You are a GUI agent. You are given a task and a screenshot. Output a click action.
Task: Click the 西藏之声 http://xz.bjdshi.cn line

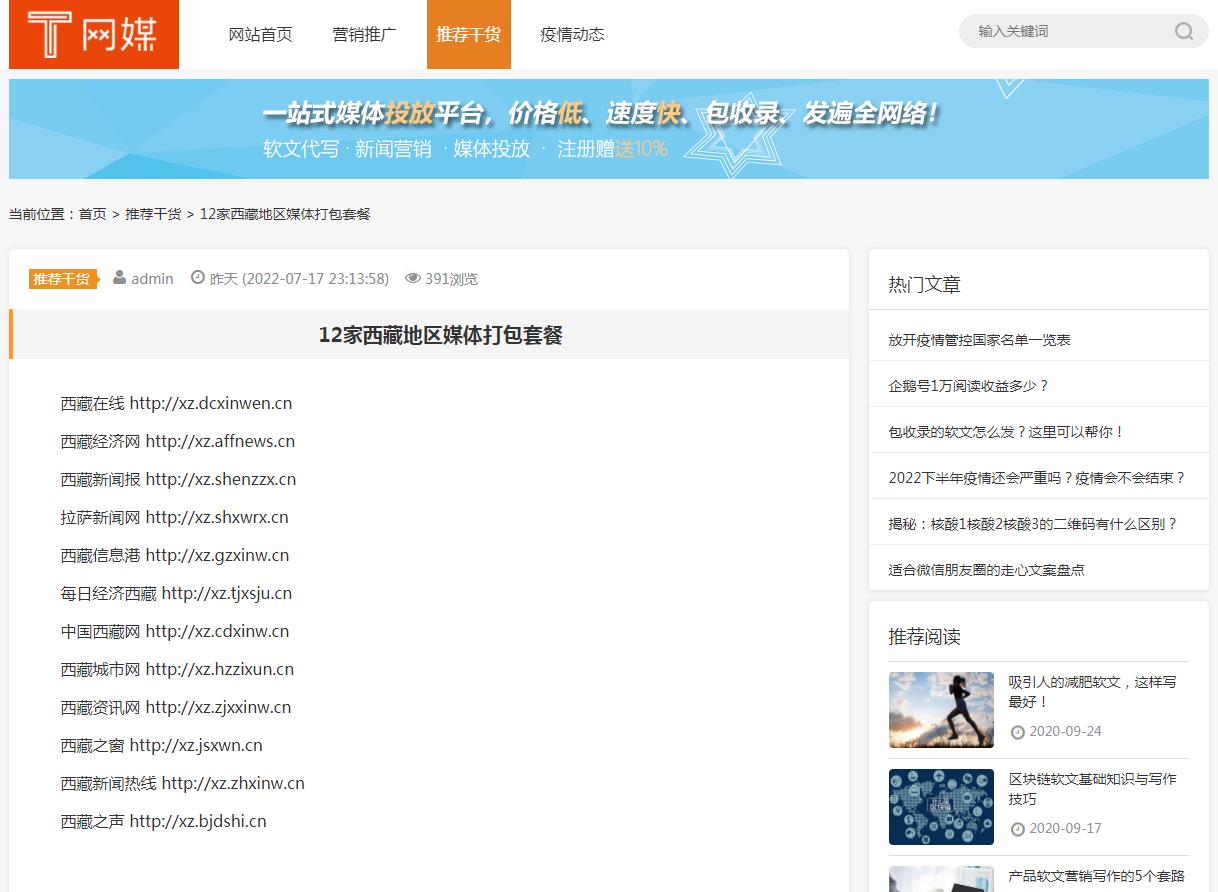pyautogui.click(x=163, y=822)
